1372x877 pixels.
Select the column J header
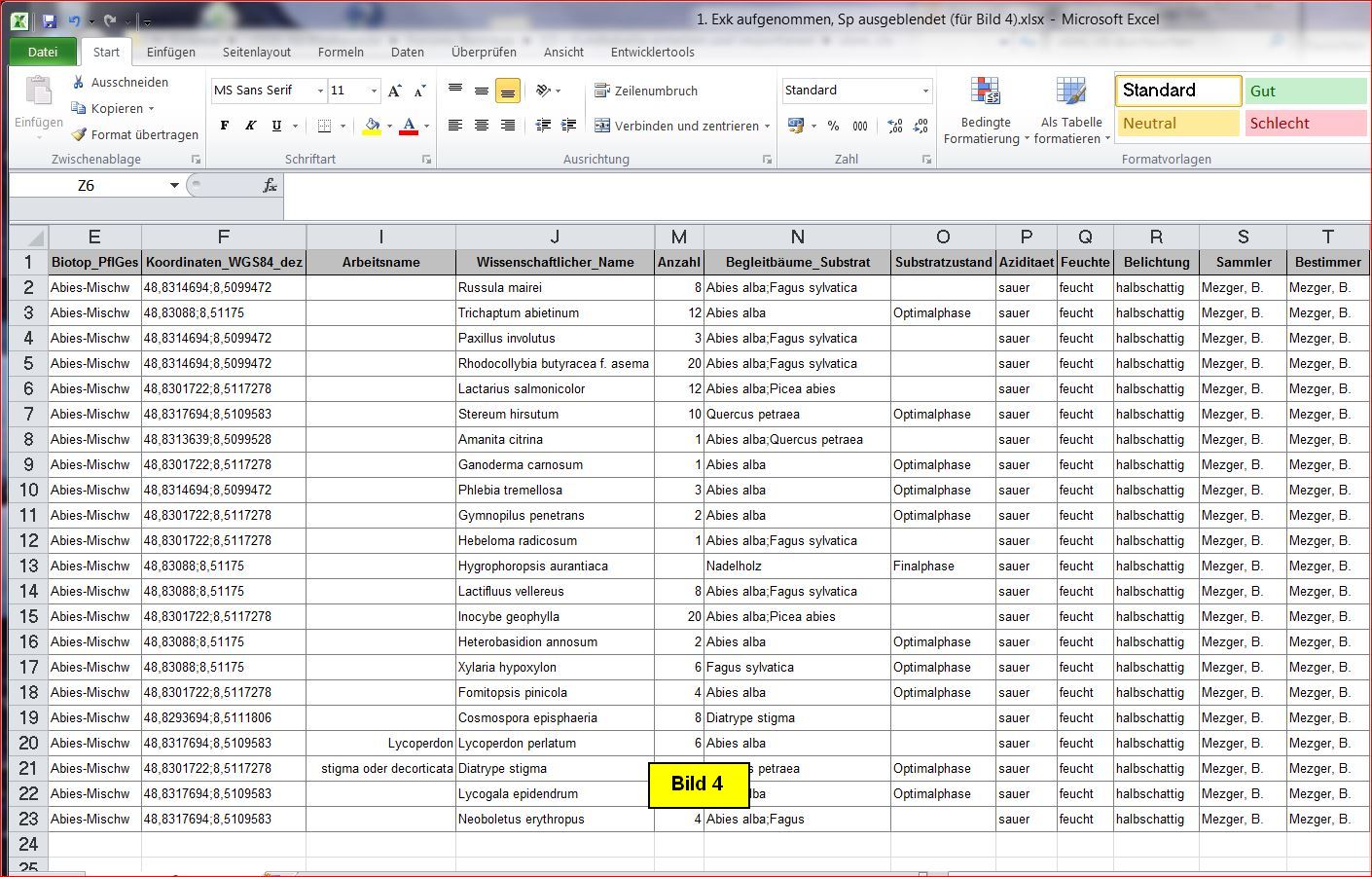555,237
